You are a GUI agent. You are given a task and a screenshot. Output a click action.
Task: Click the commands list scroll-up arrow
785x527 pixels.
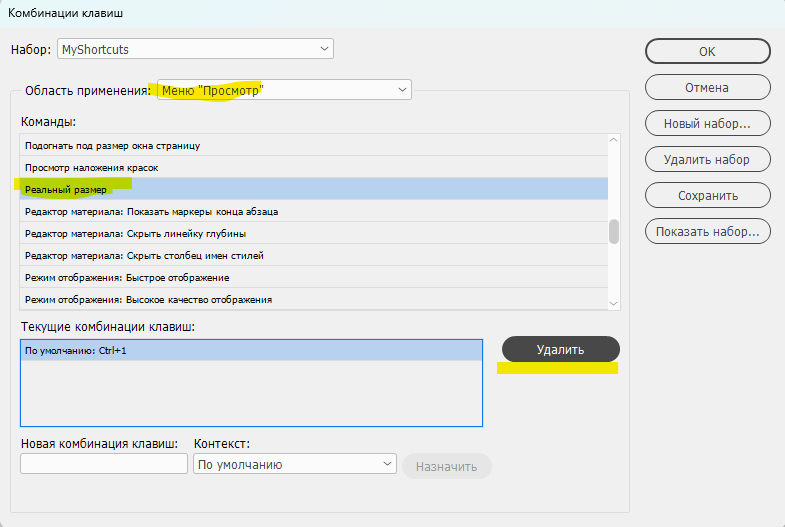pyautogui.click(x=614, y=140)
